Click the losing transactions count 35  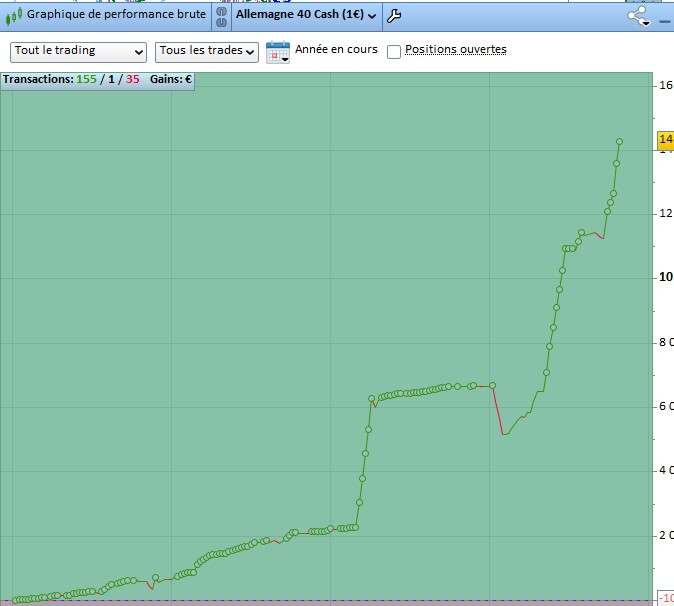[133, 79]
